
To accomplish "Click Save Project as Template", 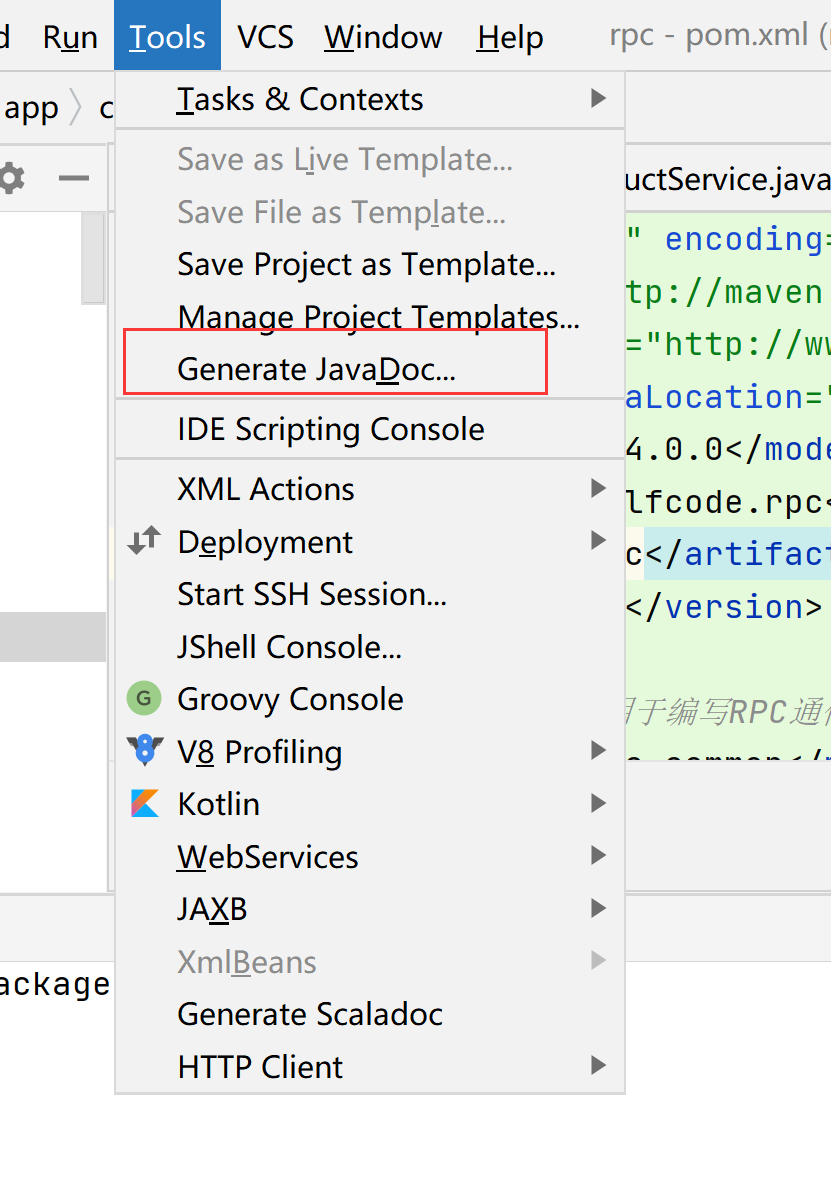I will [x=366, y=264].
